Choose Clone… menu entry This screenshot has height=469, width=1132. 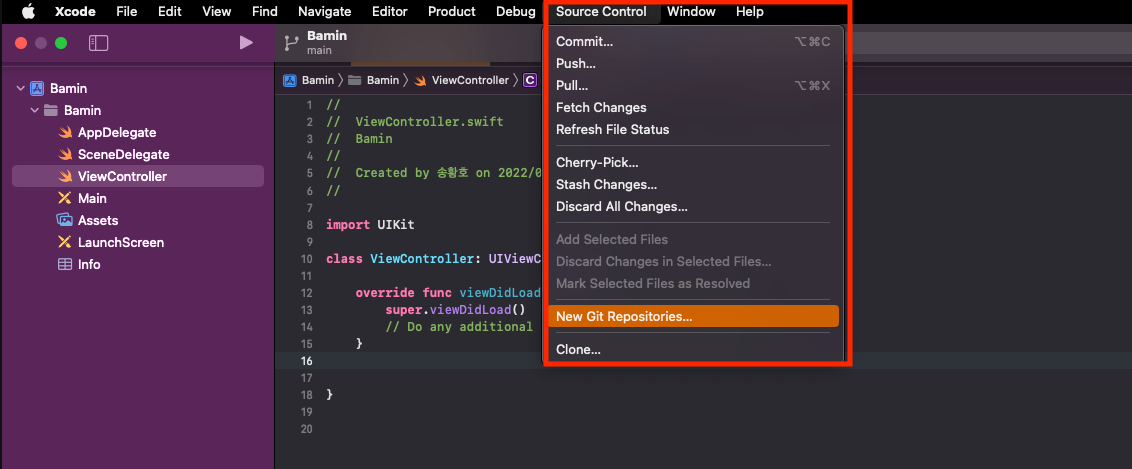tap(693, 350)
